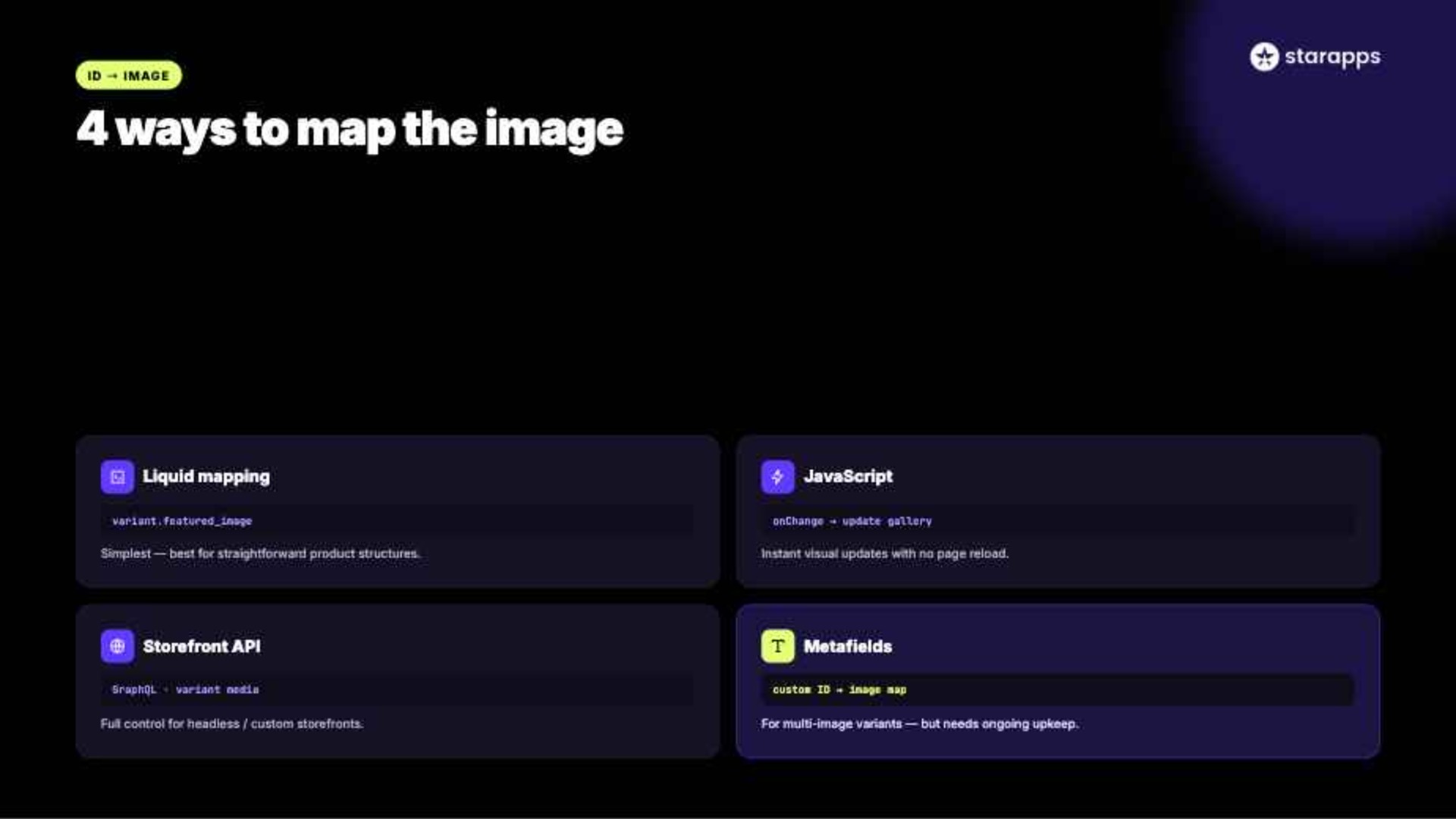
Task: Click the Storefront API title
Action: click(202, 646)
